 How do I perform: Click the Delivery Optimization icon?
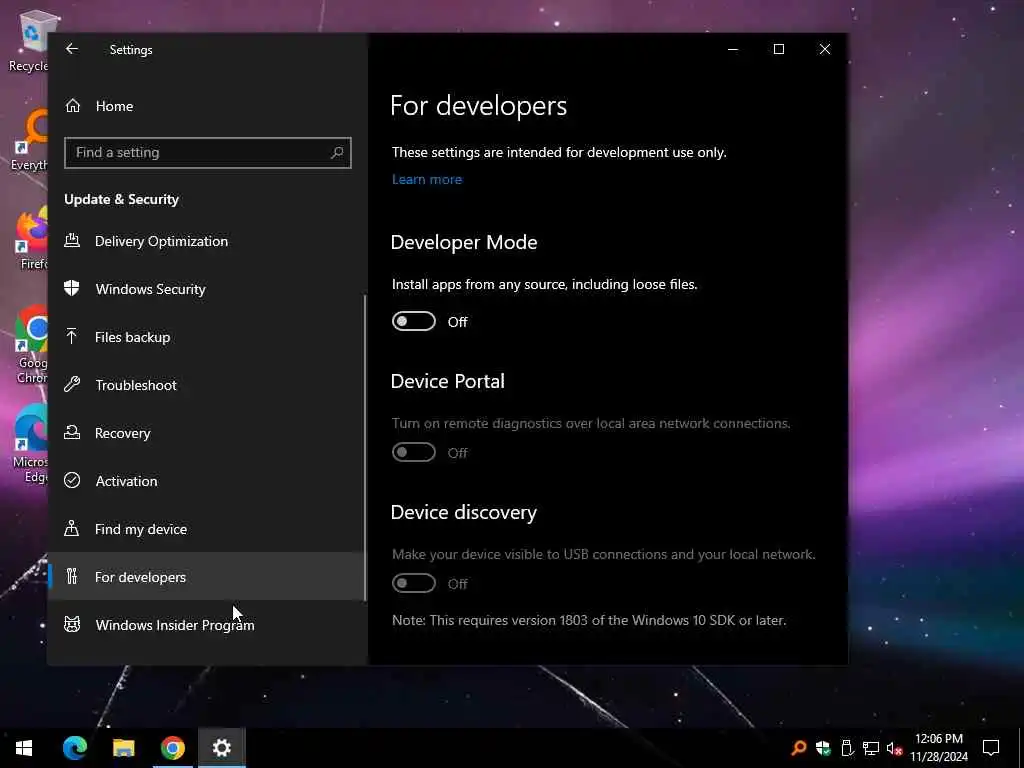72,241
